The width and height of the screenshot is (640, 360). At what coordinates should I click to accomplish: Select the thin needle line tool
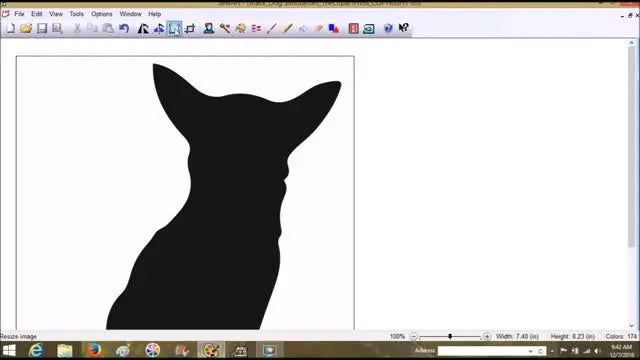(271, 28)
